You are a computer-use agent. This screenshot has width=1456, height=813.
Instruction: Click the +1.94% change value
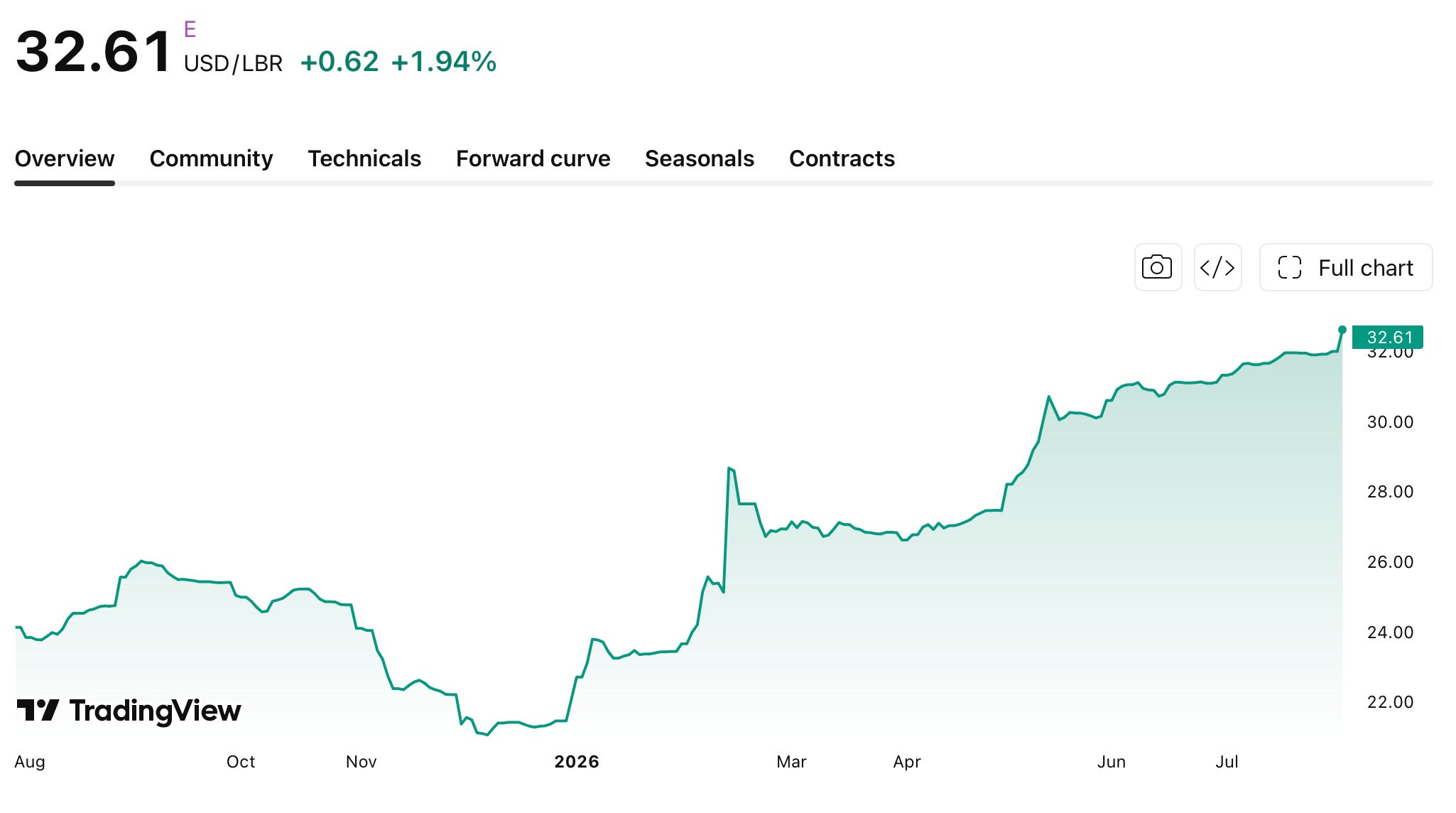(x=444, y=62)
